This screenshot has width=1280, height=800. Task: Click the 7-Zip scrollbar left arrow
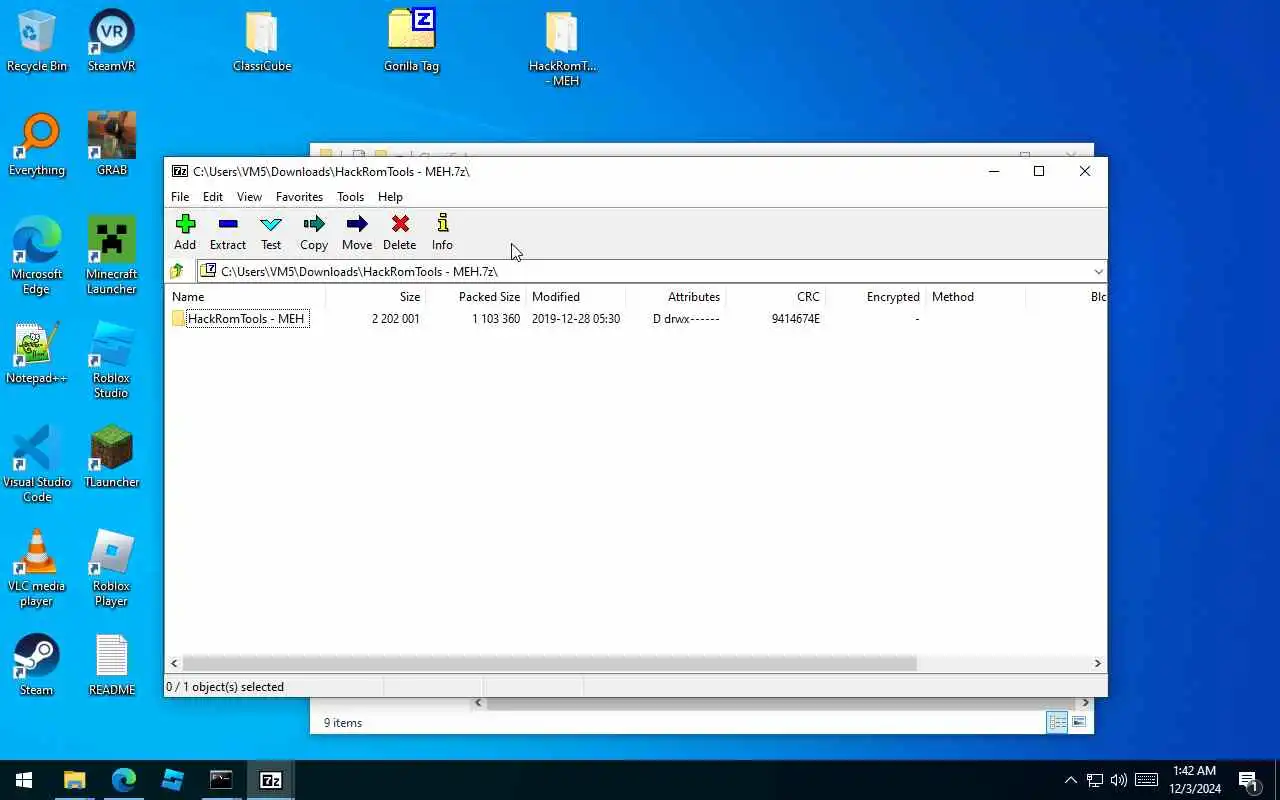tap(175, 663)
